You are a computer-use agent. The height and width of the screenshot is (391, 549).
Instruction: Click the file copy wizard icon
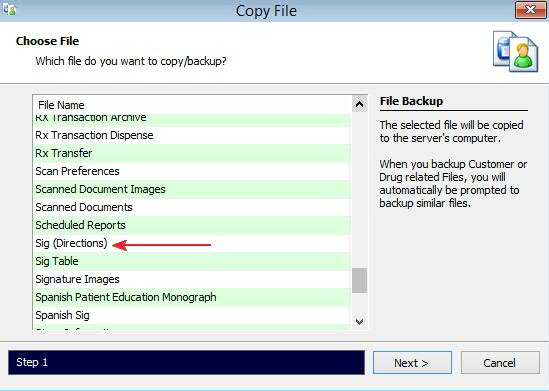(515, 51)
